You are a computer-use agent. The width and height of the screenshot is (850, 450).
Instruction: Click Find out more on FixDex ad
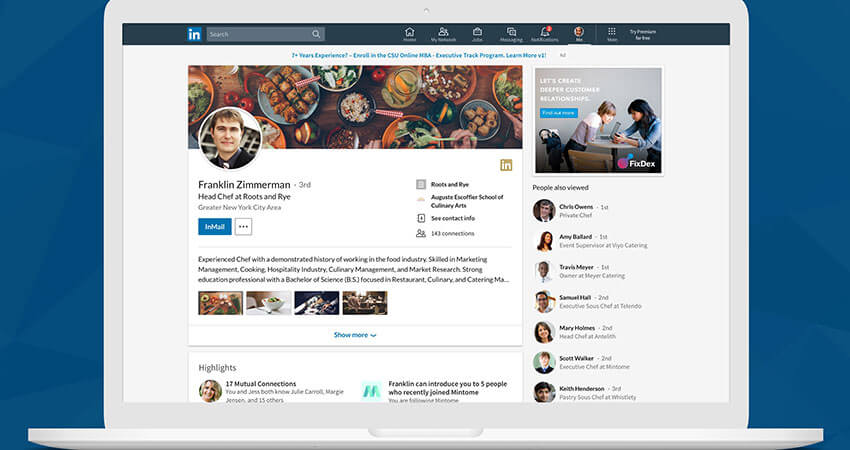pyautogui.click(x=558, y=113)
